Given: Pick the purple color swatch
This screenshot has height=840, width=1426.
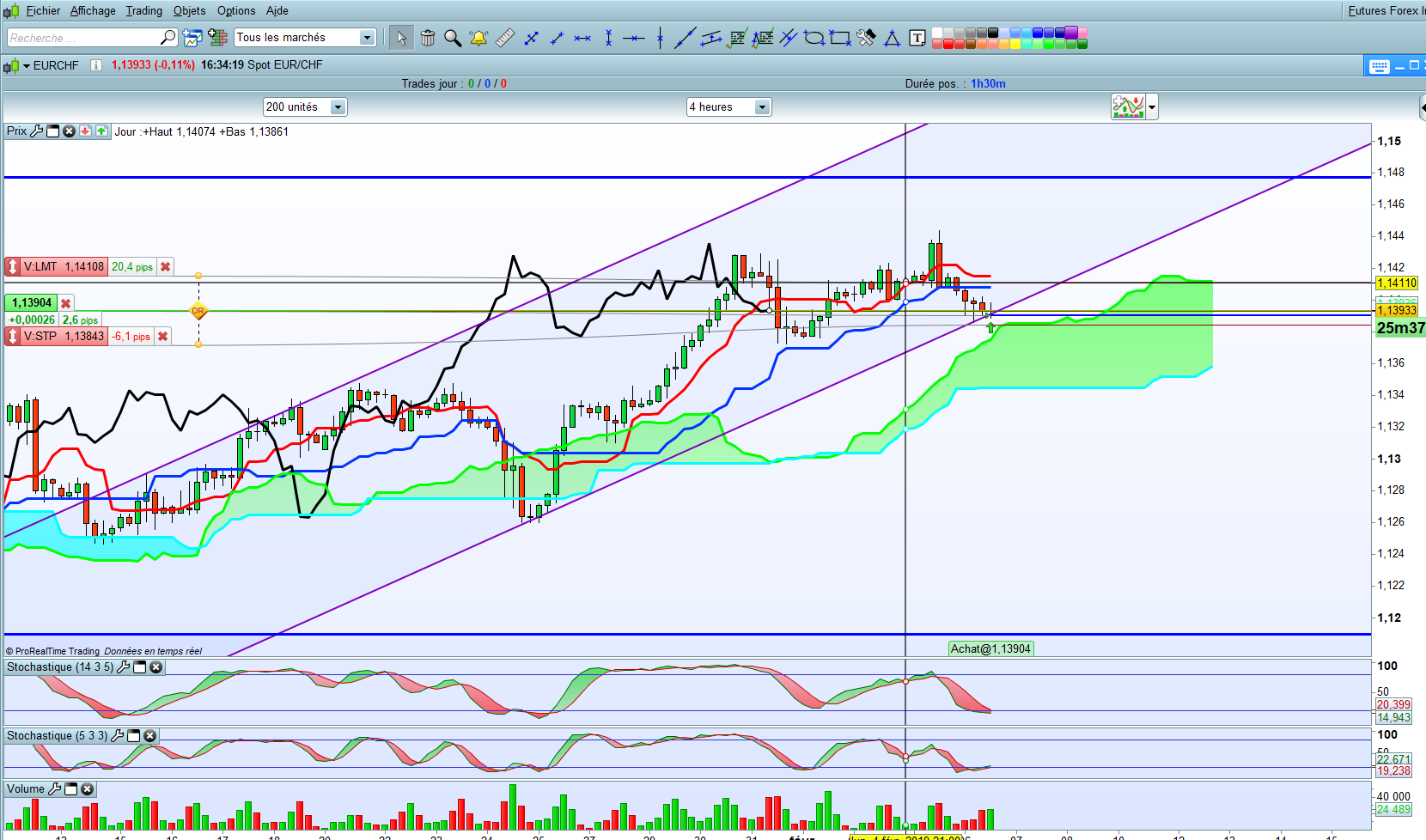Looking at the screenshot, I should coord(1070,33).
